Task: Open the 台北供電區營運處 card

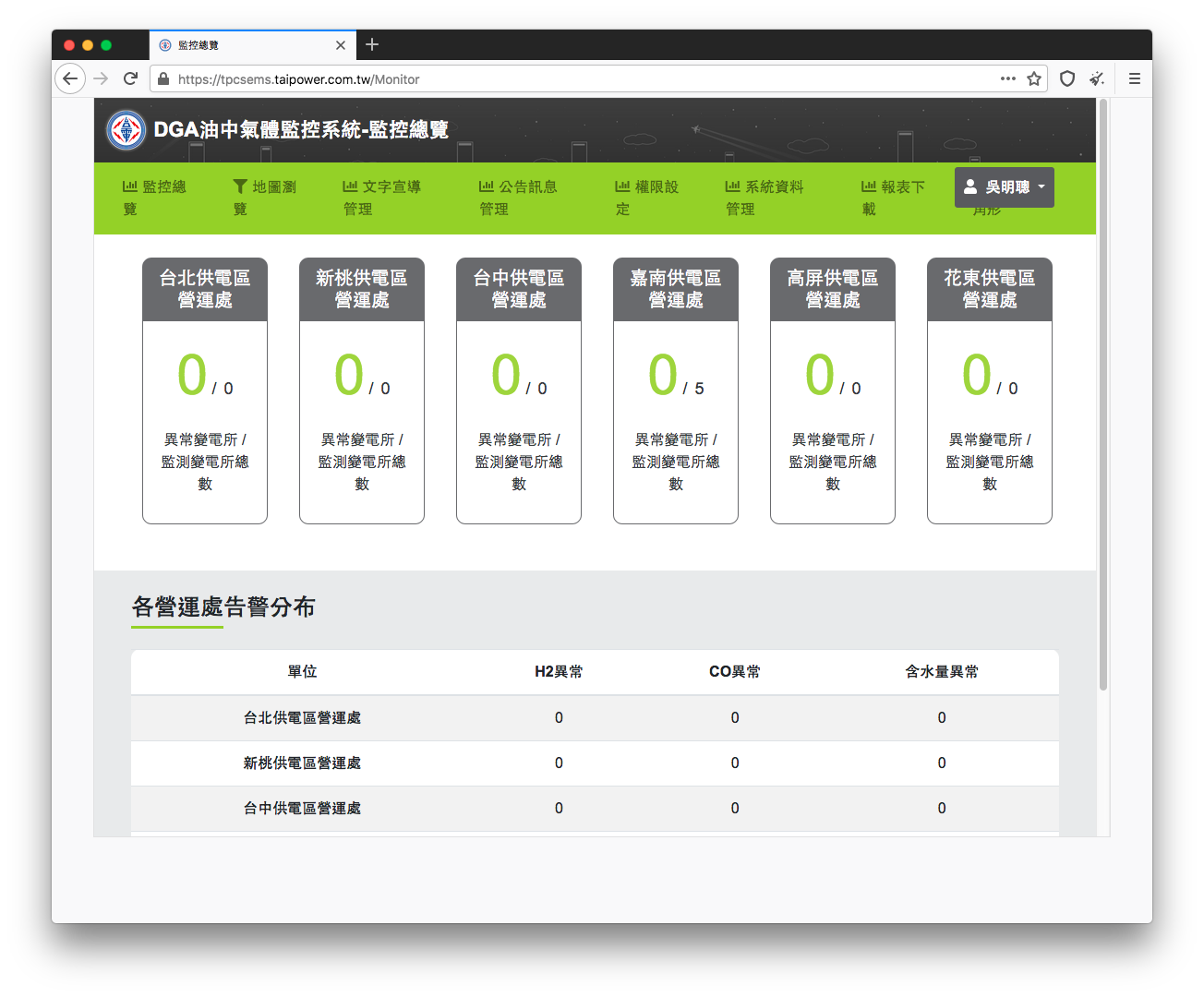Action: coord(205,390)
